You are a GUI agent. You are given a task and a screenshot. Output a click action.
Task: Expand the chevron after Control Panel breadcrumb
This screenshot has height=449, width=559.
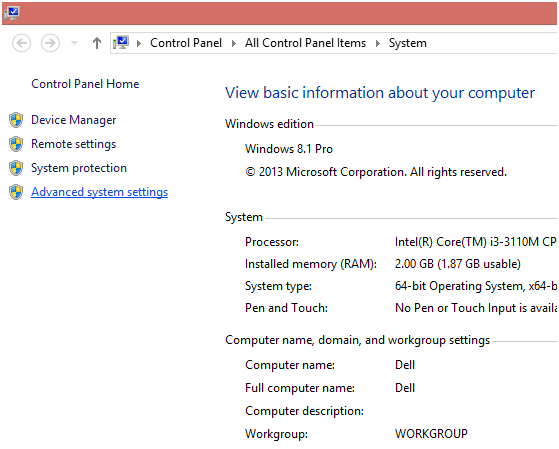click(x=234, y=44)
